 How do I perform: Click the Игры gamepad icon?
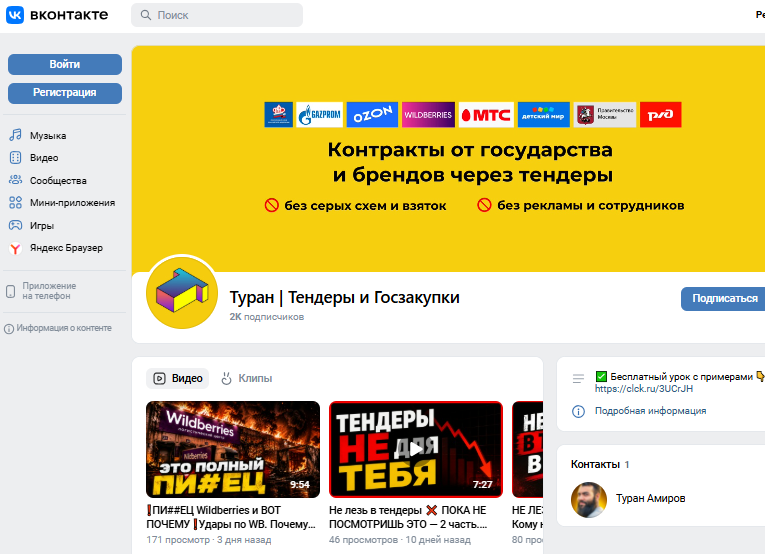(x=16, y=225)
